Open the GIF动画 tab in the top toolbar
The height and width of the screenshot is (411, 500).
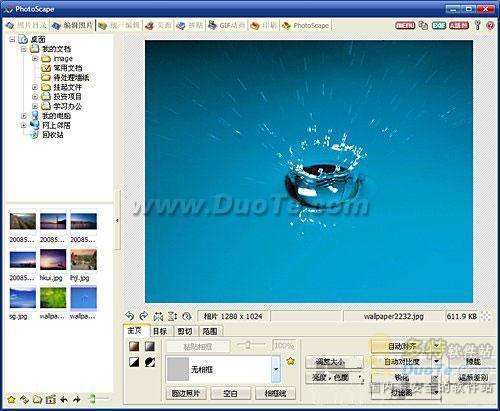point(227,25)
